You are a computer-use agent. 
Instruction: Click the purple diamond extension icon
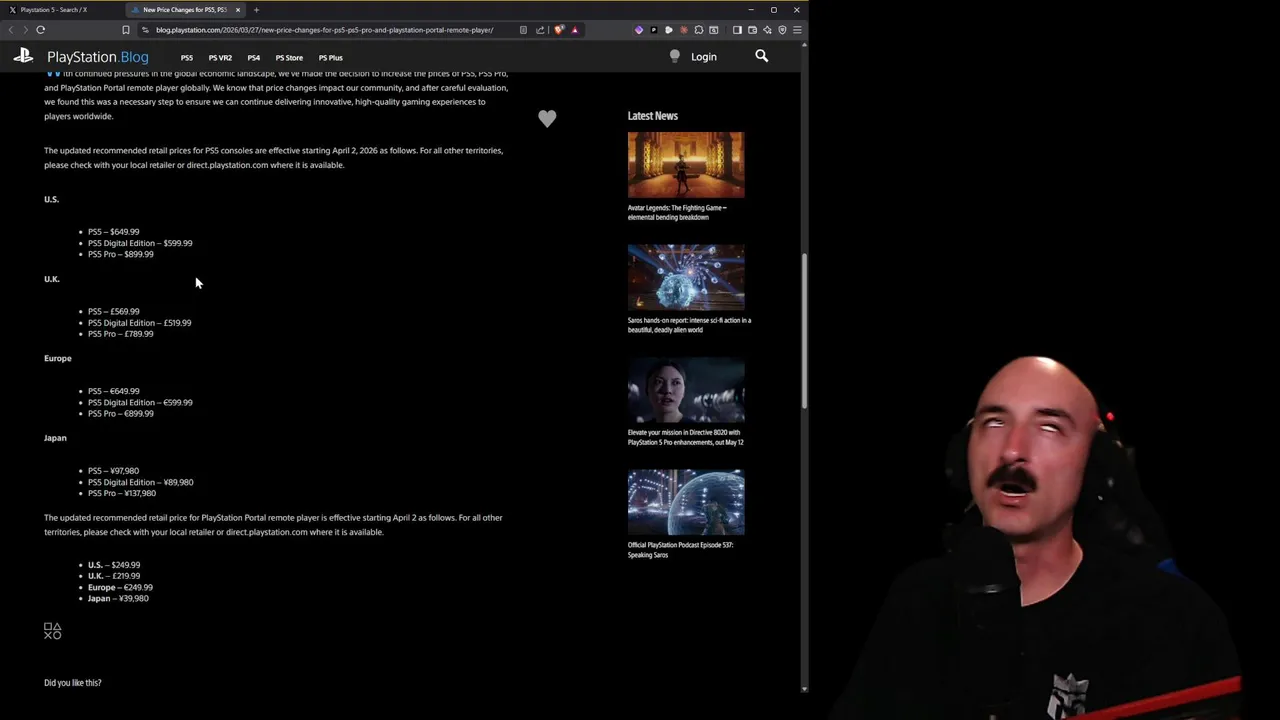click(x=639, y=30)
